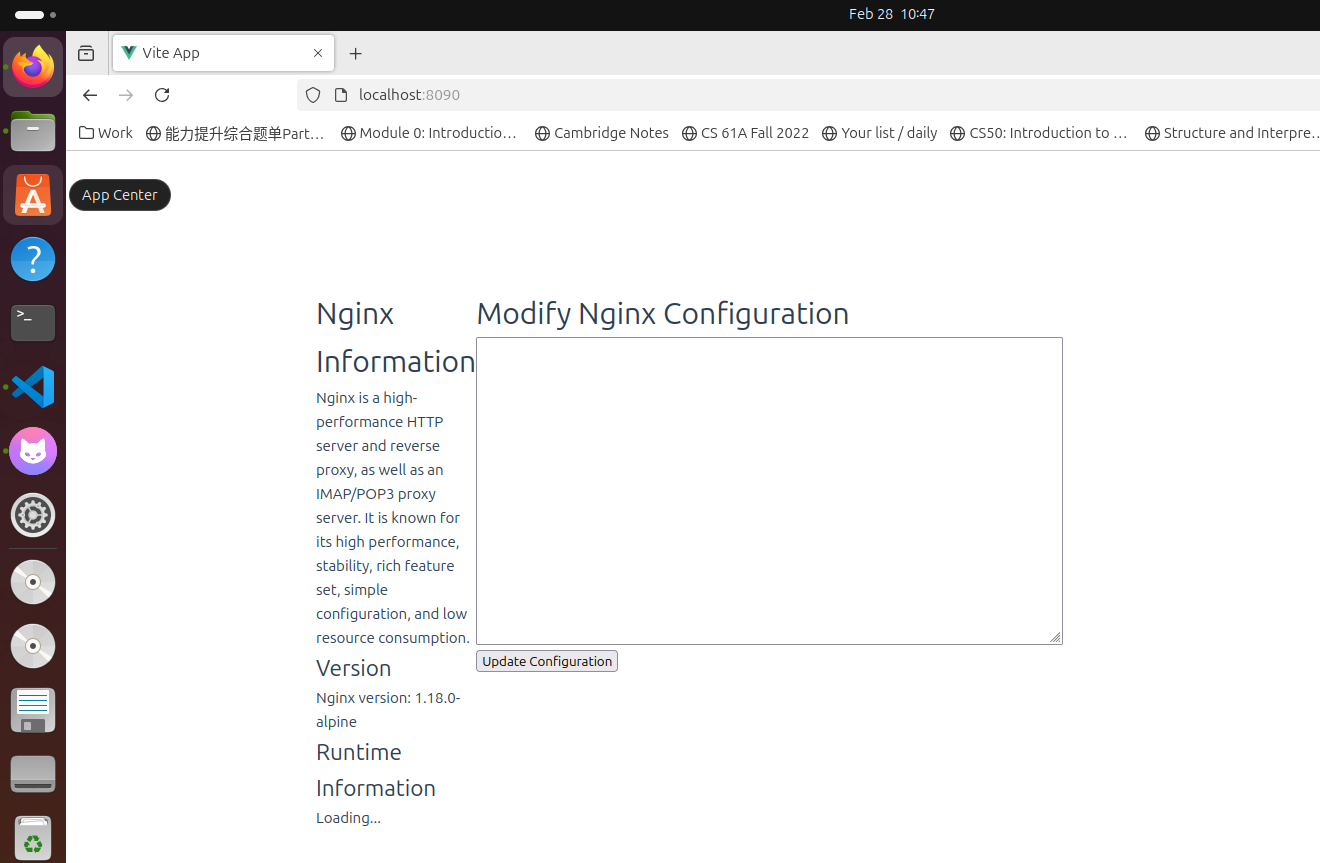Click the browser reload button
This screenshot has width=1320, height=863.
coord(162,95)
